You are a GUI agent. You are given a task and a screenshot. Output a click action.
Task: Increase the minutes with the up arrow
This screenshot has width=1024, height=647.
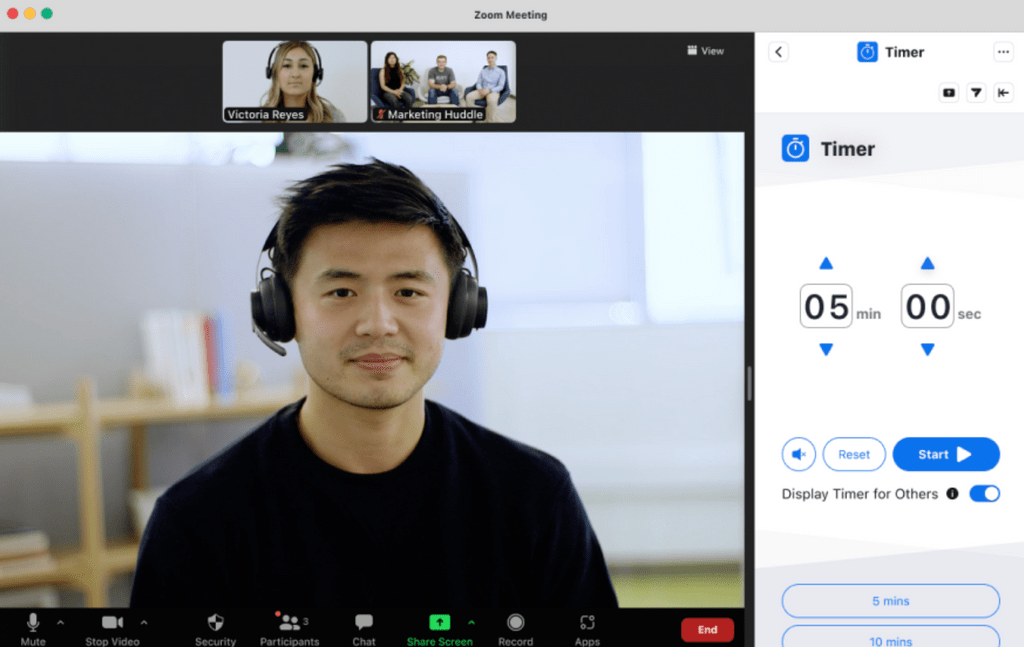(825, 263)
